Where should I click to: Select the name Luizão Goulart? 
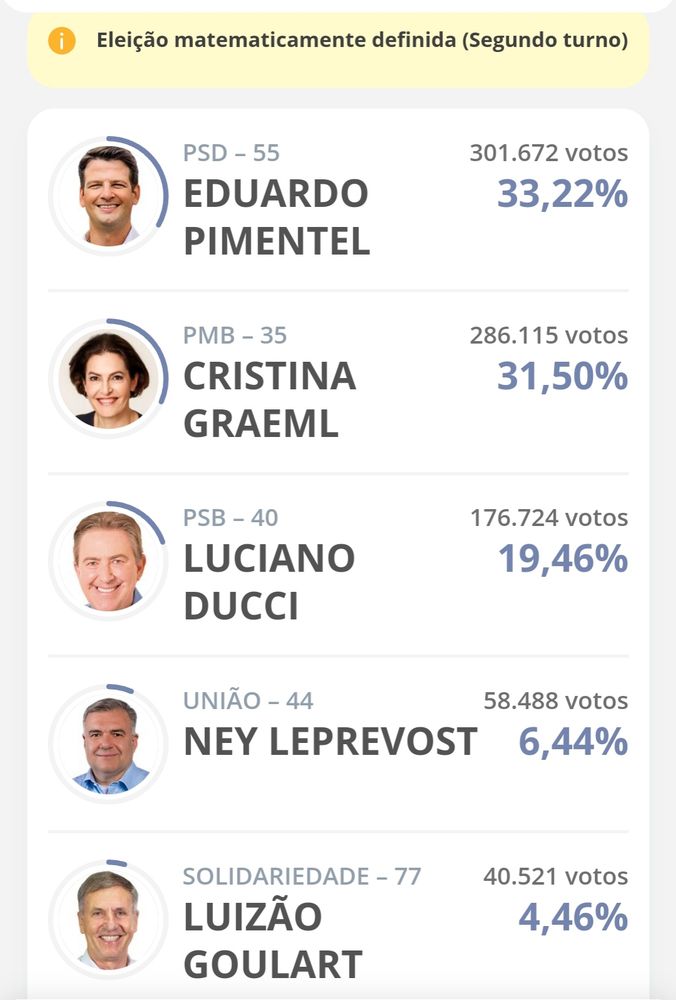[273, 941]
